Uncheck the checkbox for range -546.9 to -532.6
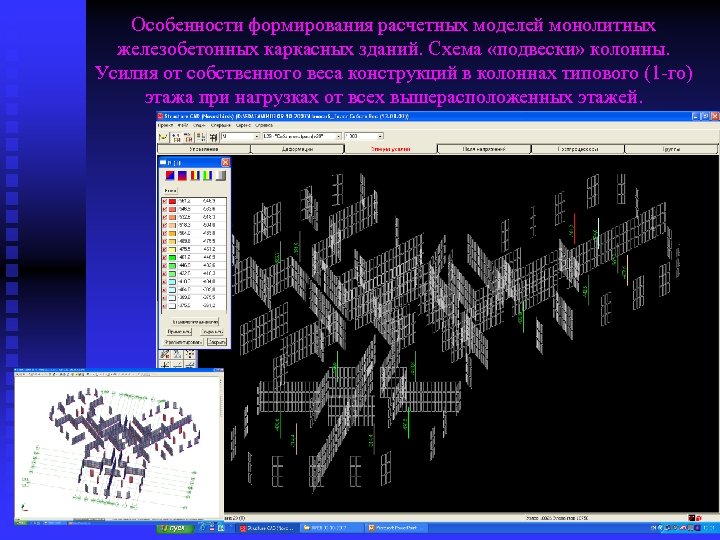Viewport: 720px width, 540px height. 165,209
